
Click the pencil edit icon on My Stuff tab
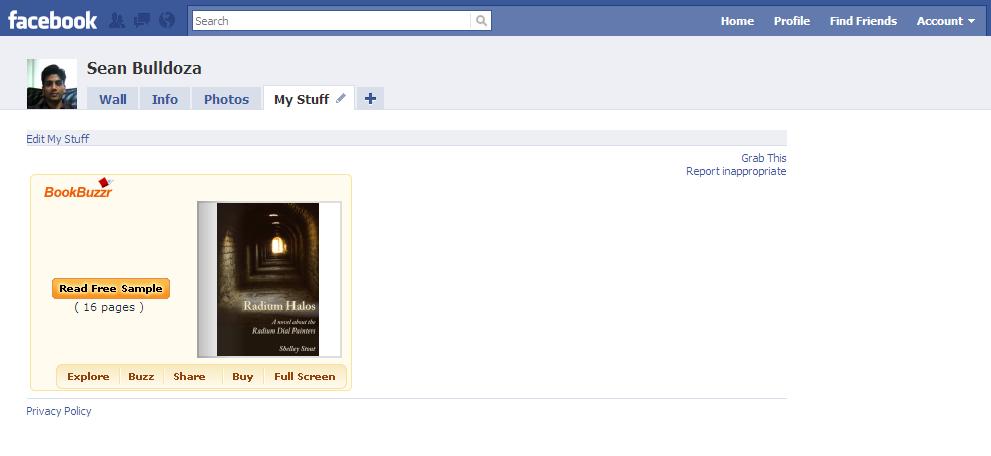341,98
